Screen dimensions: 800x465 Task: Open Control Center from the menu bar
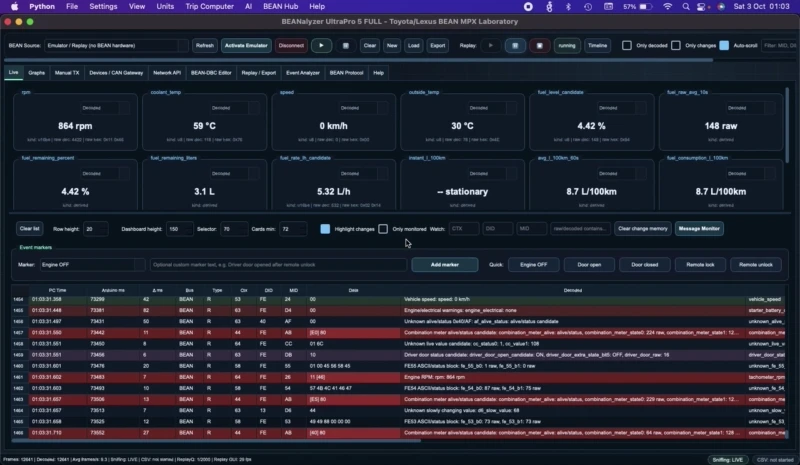(x=703, y=7)
